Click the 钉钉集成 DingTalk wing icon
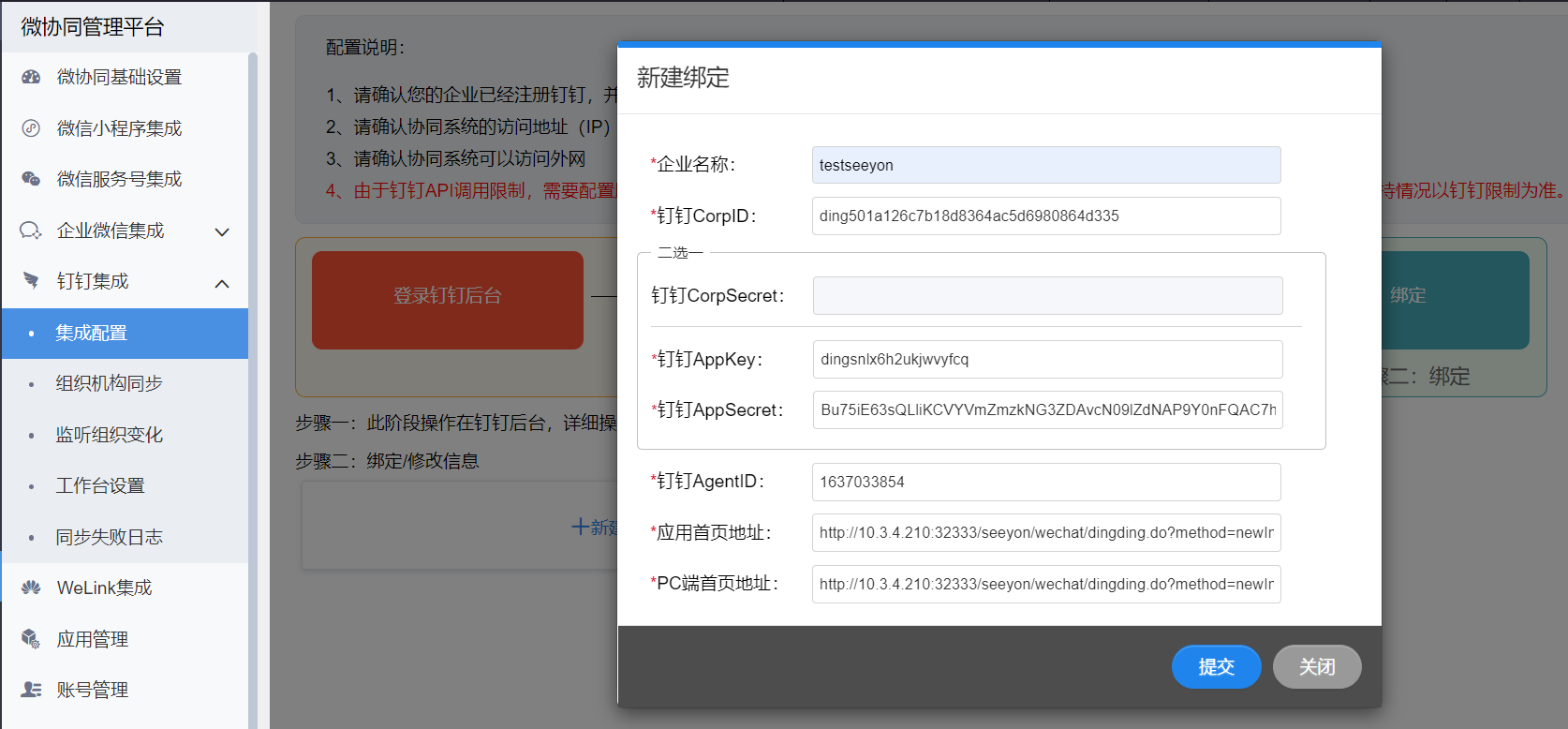This screenshot has width=1568, height=729. 31,281
